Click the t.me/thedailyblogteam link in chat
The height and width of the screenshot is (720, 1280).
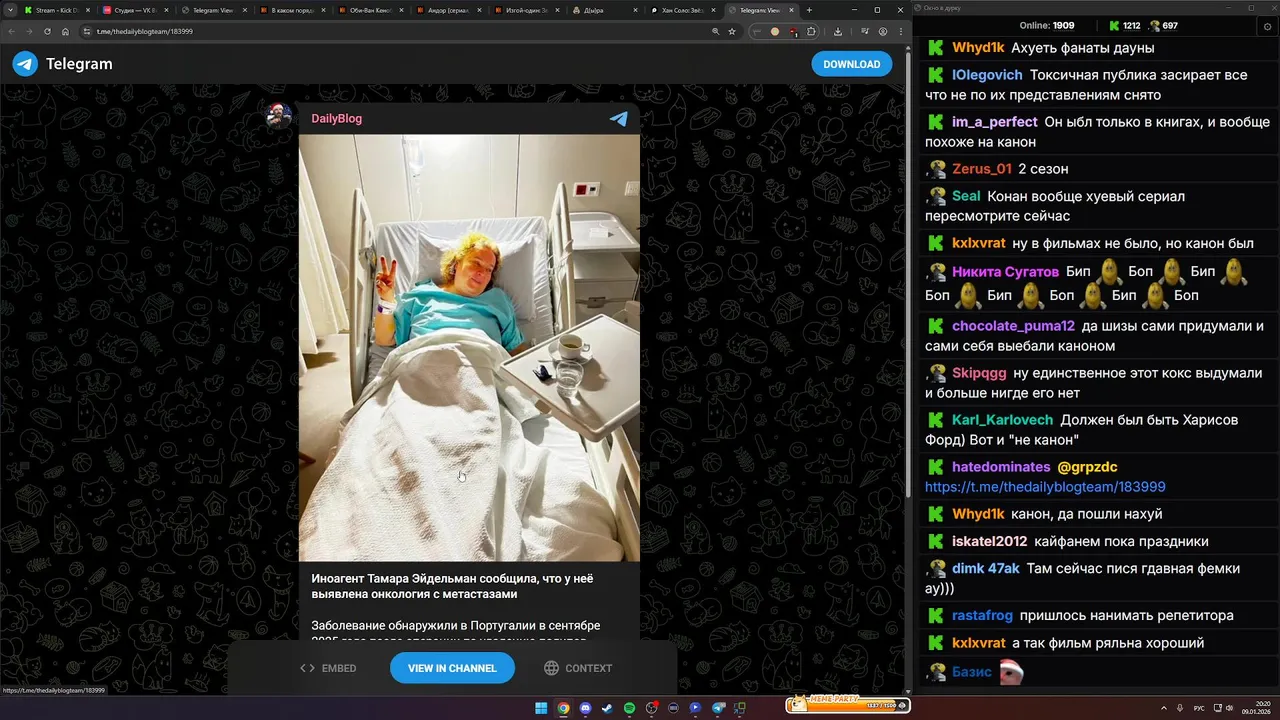[1045, 487]
